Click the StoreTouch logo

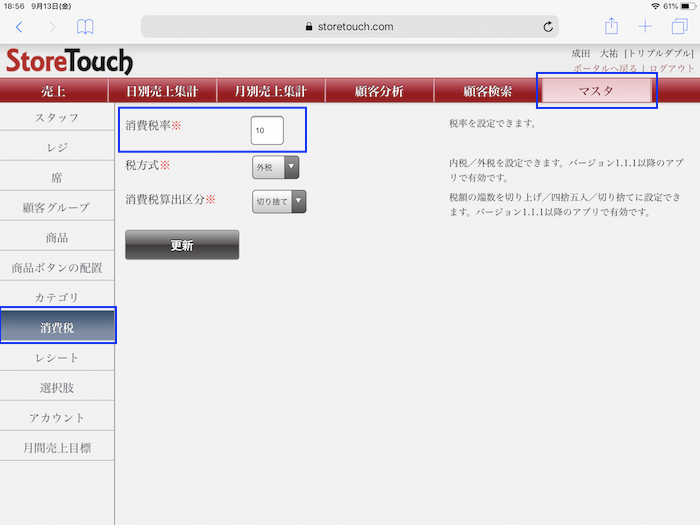point(69,61)
